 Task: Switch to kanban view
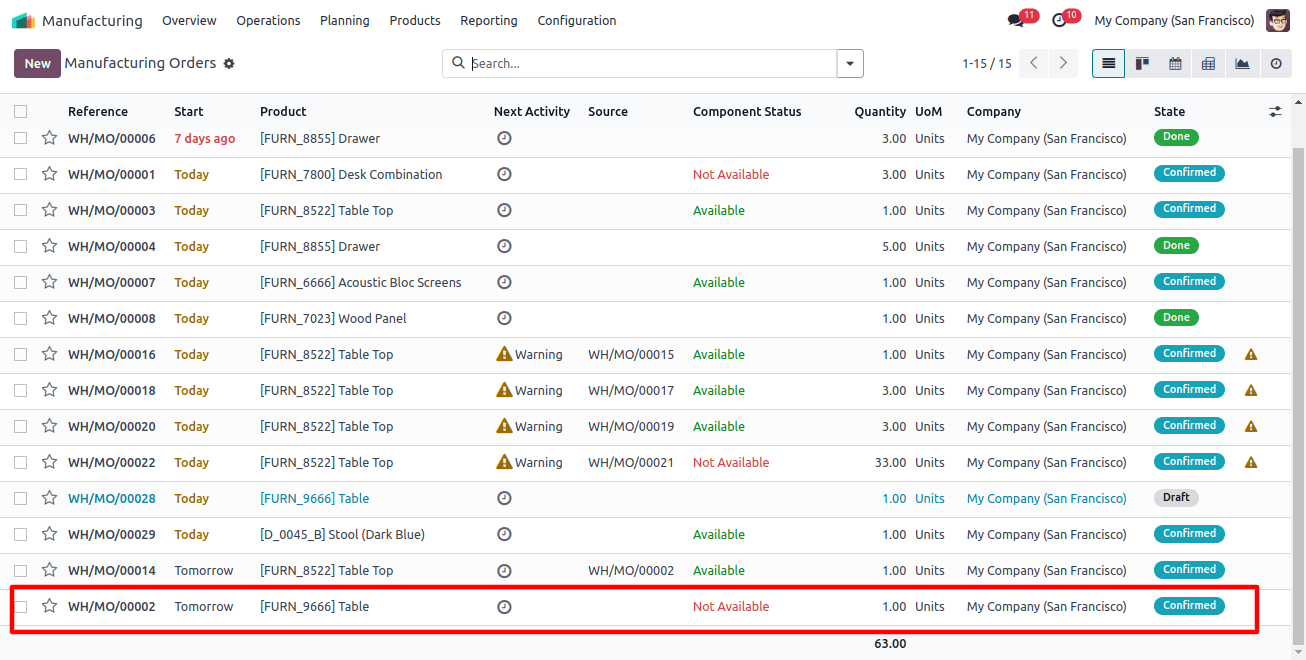pyautogui.click(x=1142, y=63)
